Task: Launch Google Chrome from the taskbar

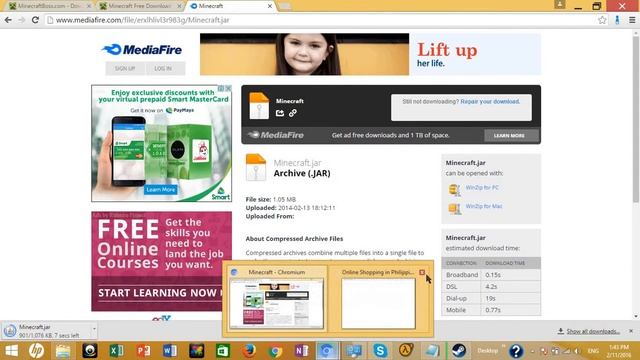Action: pyautogui.click(x=276, y=351)
